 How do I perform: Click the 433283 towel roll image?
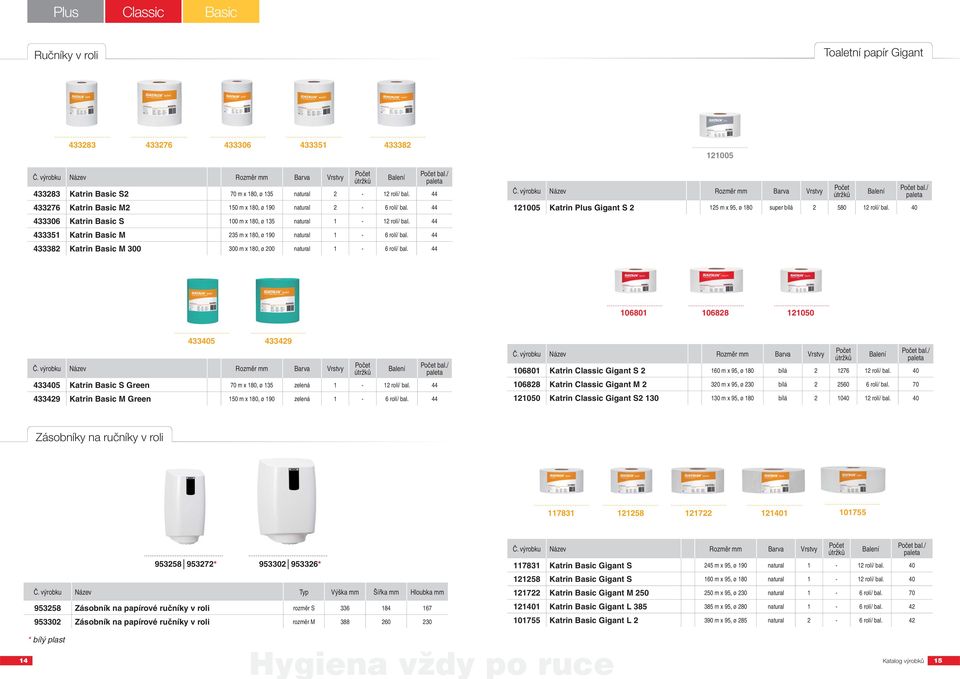pos(82,103)
